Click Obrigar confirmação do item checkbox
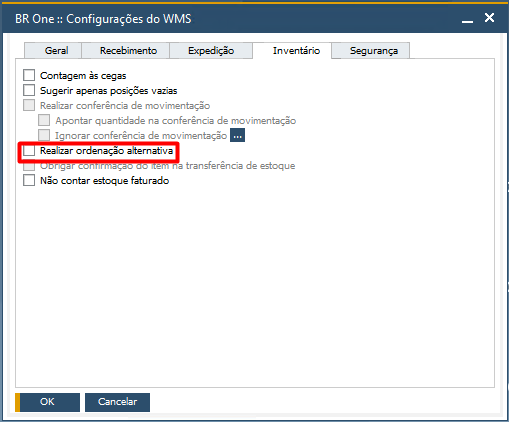This screenshot has width=509, height=422. 29,166
